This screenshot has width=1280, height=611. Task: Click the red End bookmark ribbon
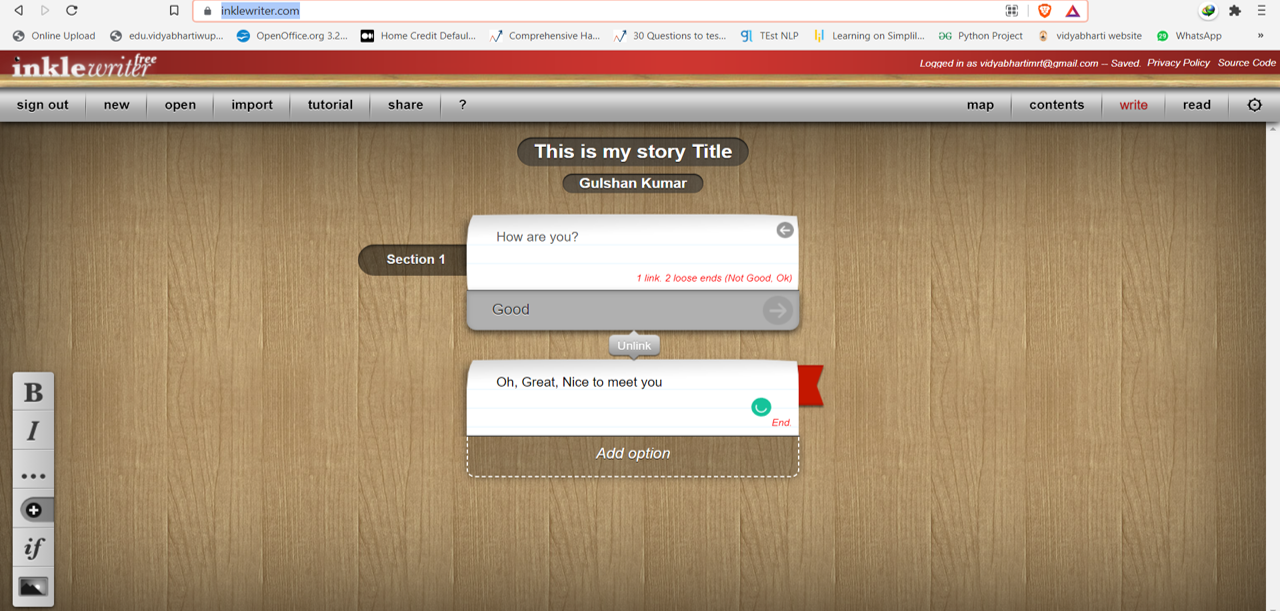tap(811, 386)
